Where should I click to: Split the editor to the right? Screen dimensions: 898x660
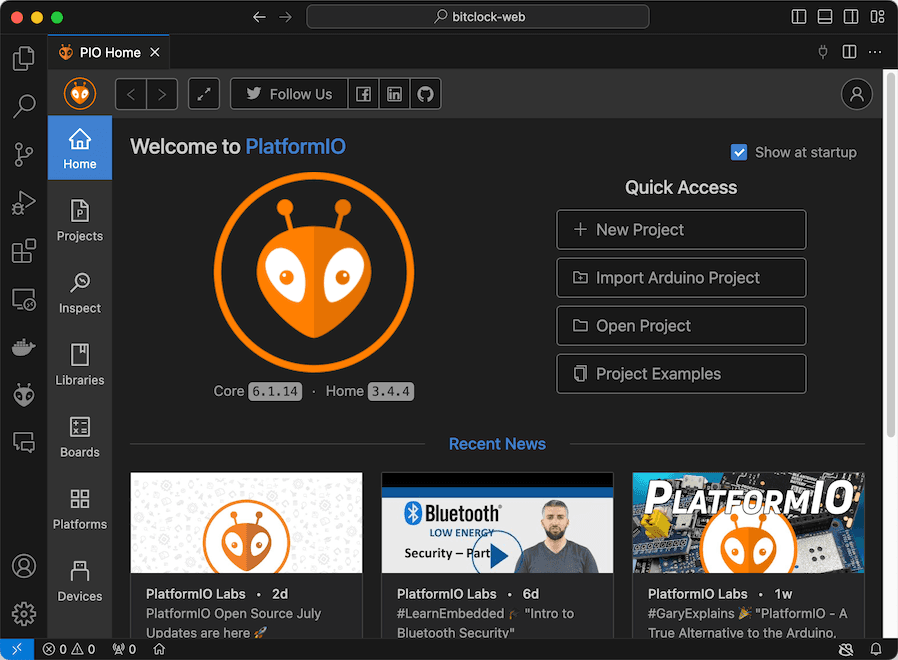849,52
